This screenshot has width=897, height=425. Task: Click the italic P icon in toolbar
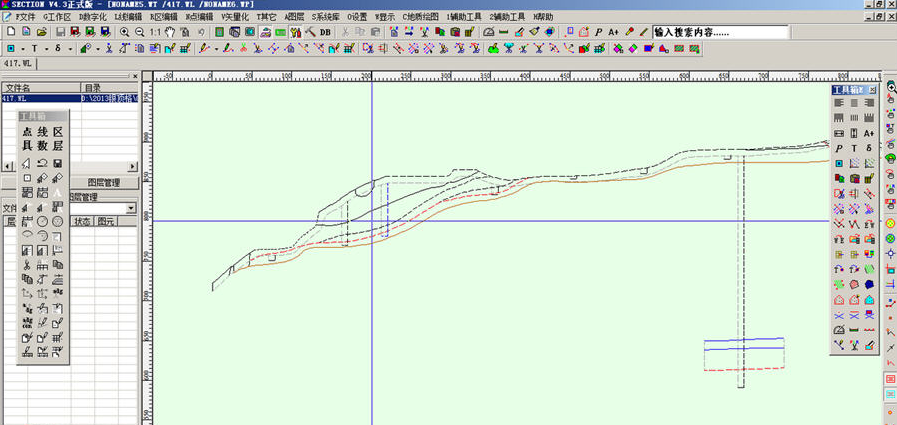point(598,32)
